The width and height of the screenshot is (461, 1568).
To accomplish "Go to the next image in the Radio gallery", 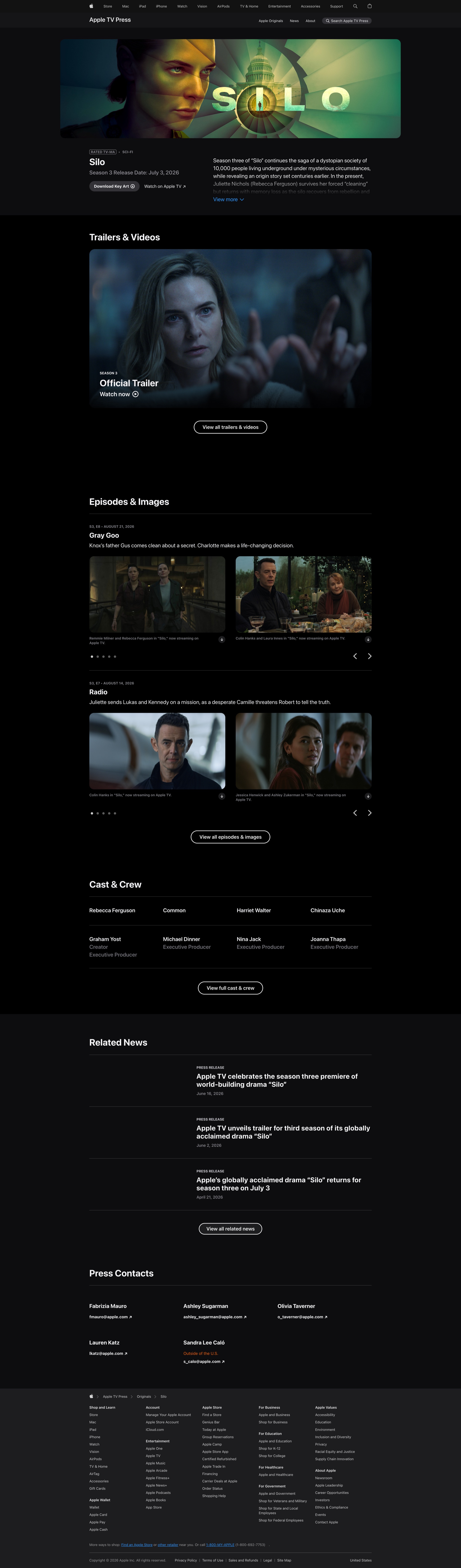I will [x=370, y=813].
